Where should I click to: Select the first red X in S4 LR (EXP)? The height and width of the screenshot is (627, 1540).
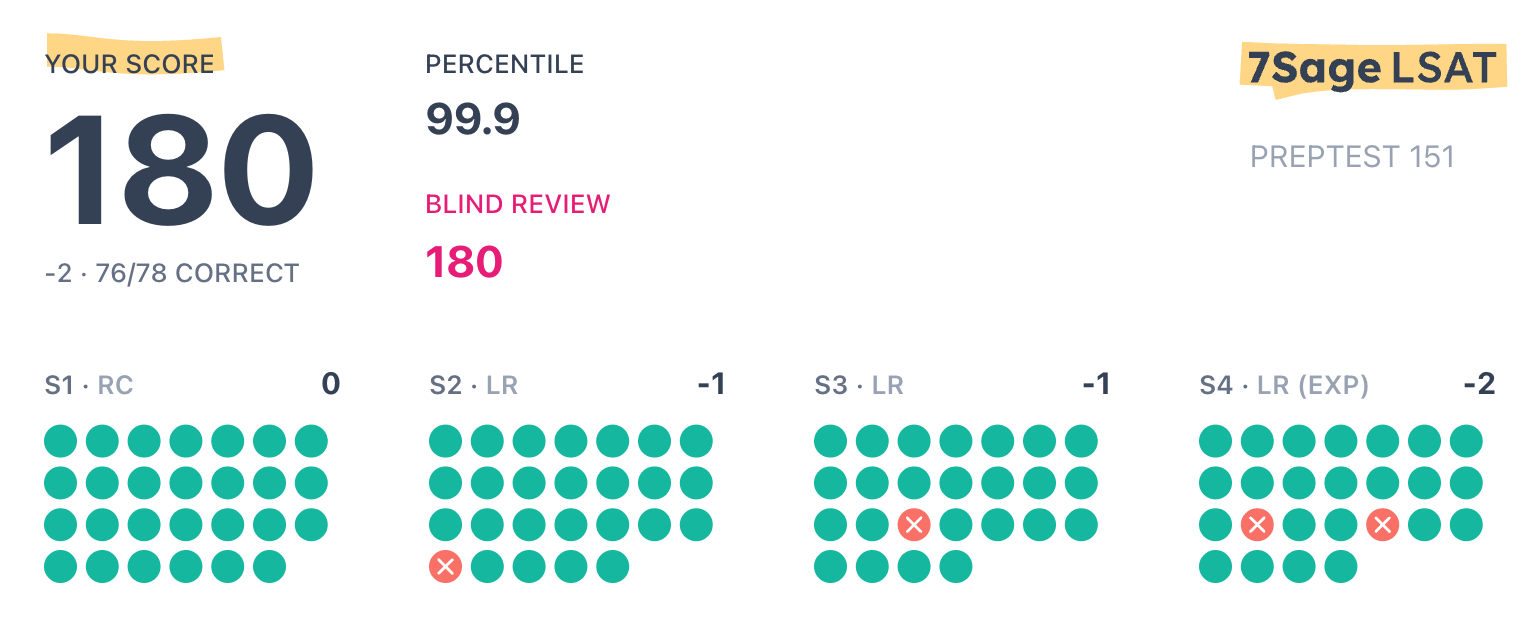click(1257, 525)
